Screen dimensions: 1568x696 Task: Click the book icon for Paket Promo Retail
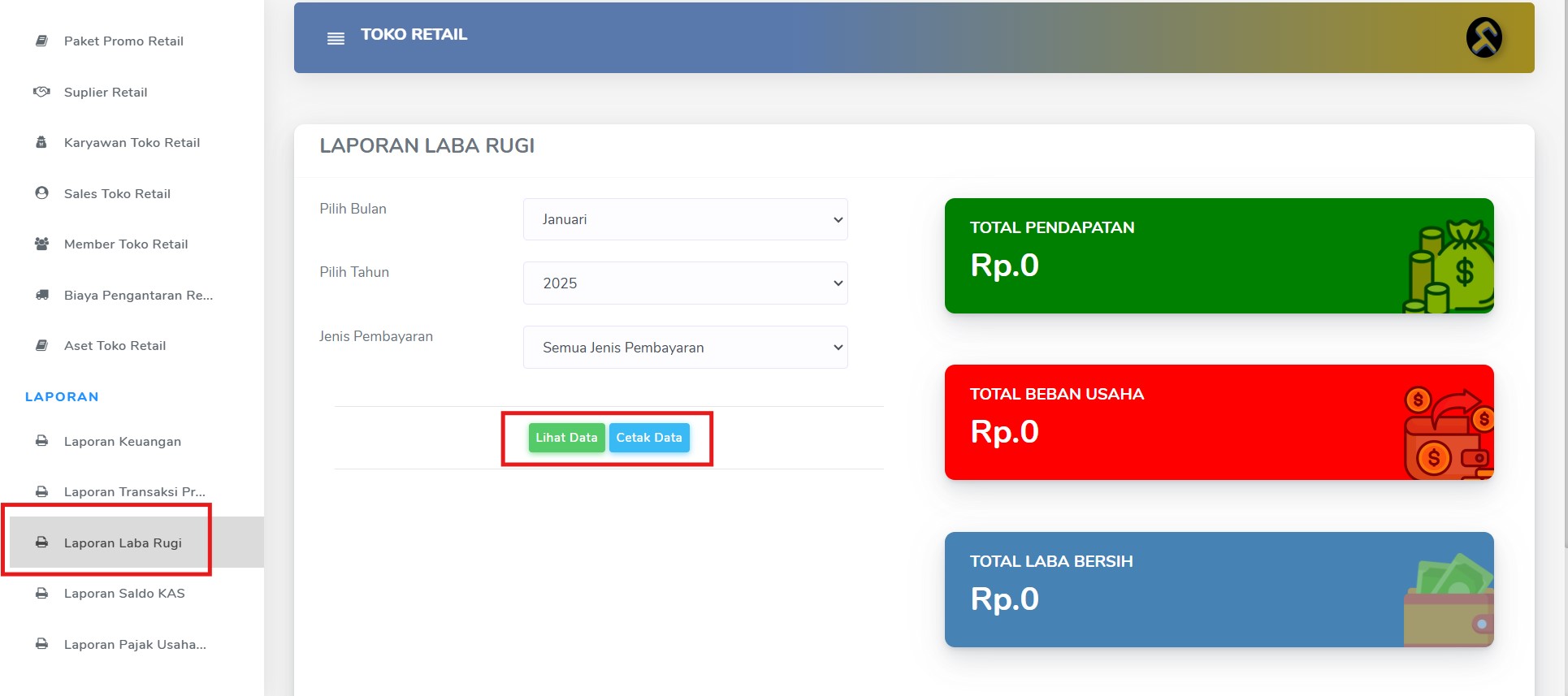41,41
